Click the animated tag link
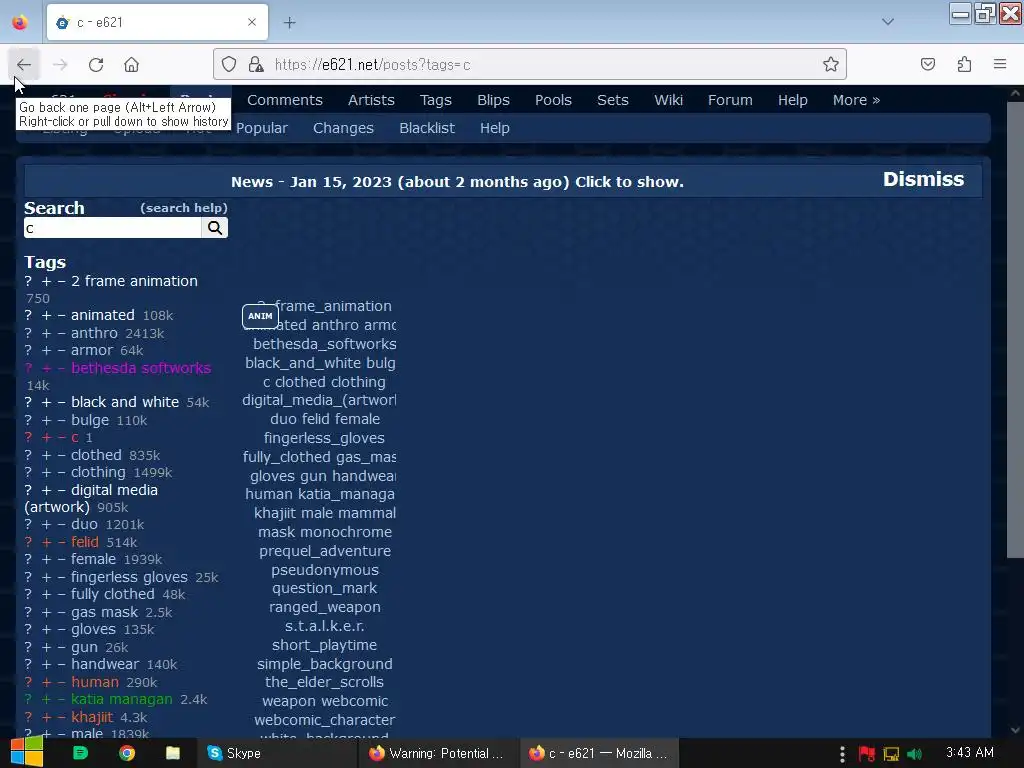This screenshot has height=768, width=1024. point(103,315)
